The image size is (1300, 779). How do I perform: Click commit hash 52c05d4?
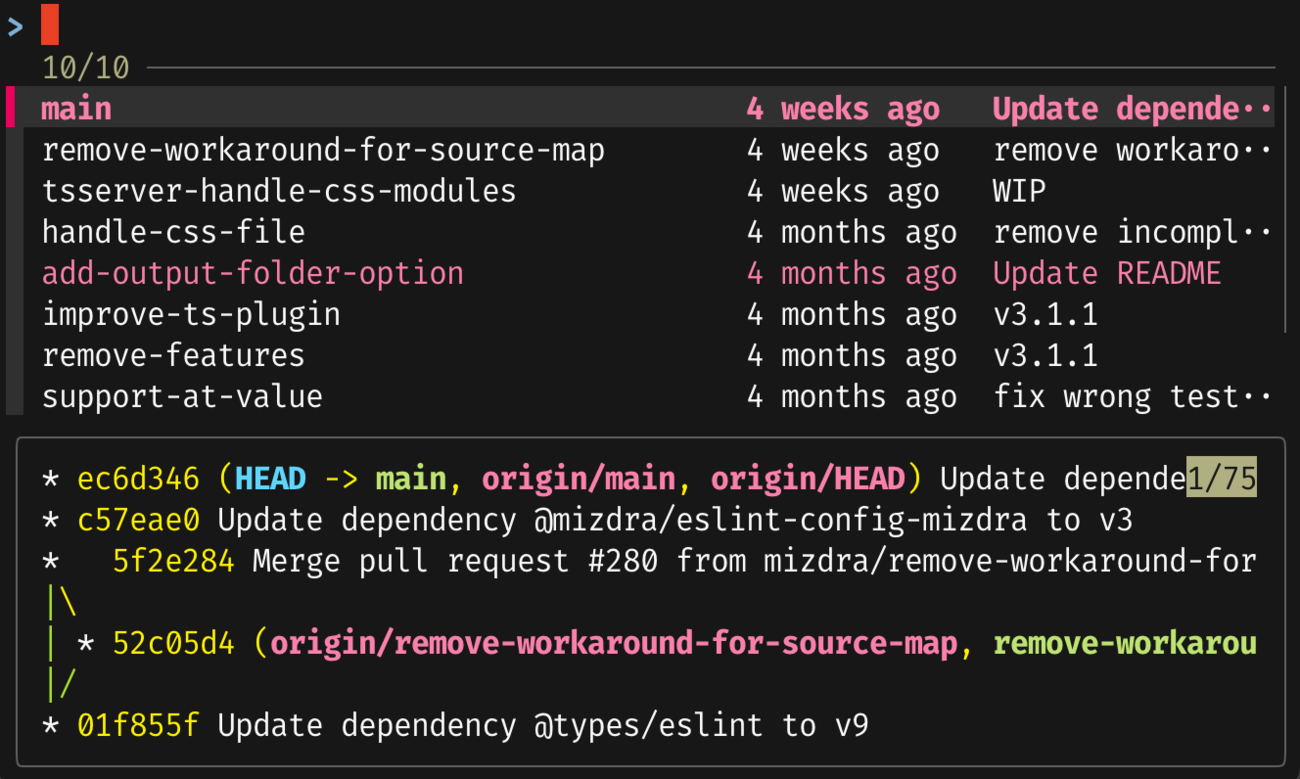[x=173, y=643]
